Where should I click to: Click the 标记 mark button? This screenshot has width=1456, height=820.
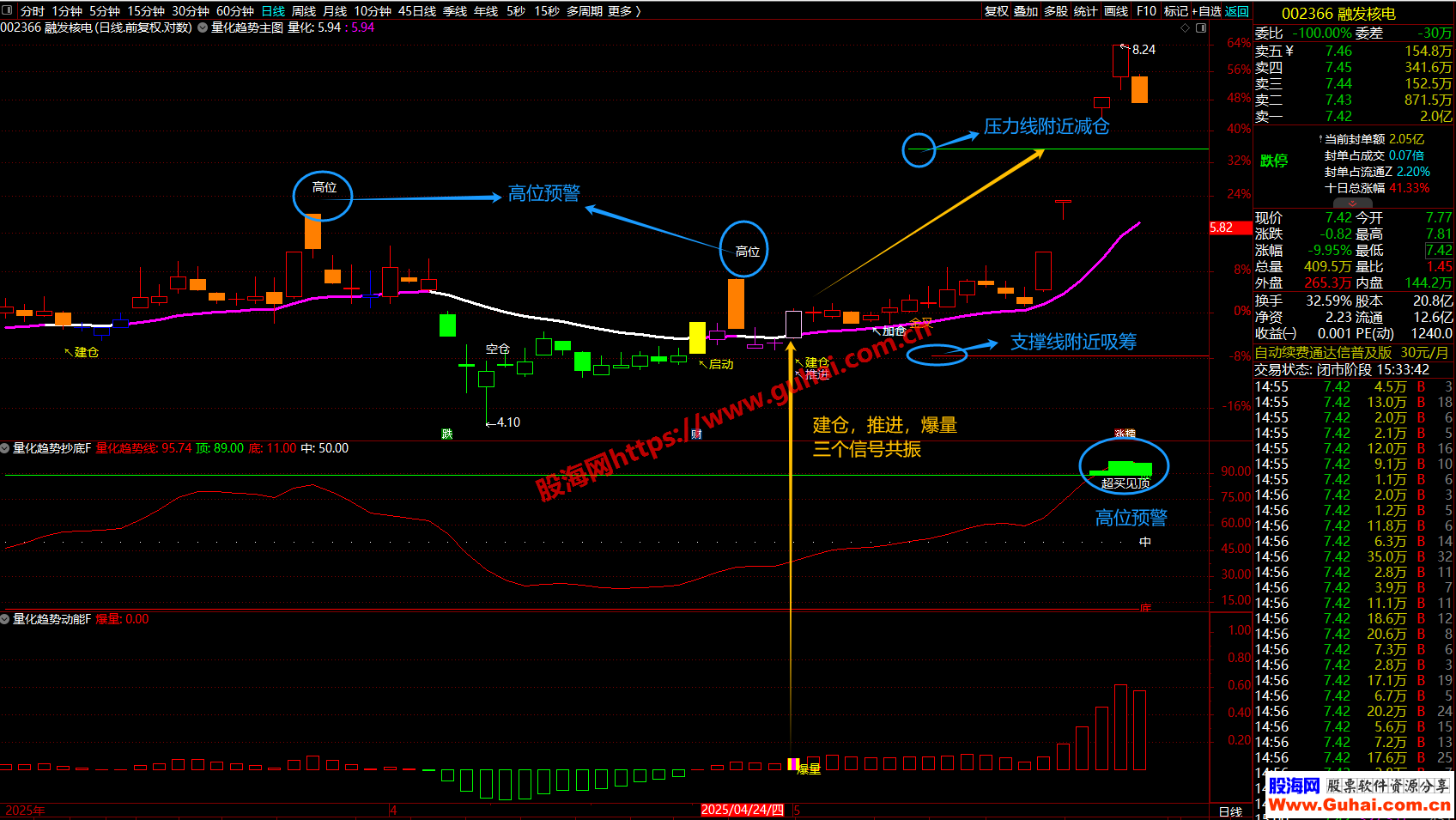pyautogui.click(x=1176, y=11)
